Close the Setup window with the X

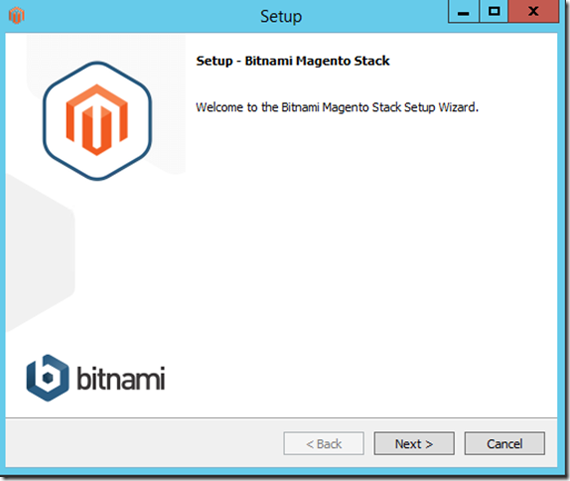coord(533,12)
